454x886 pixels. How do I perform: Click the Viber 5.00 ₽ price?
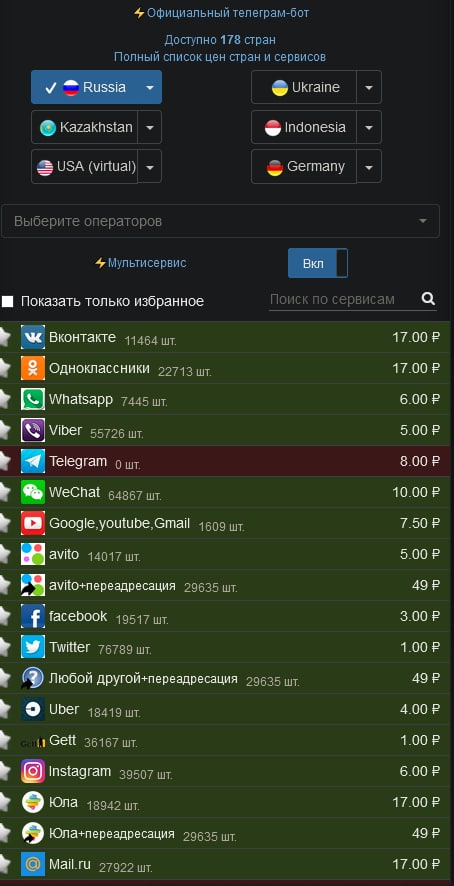pos(420,430)
